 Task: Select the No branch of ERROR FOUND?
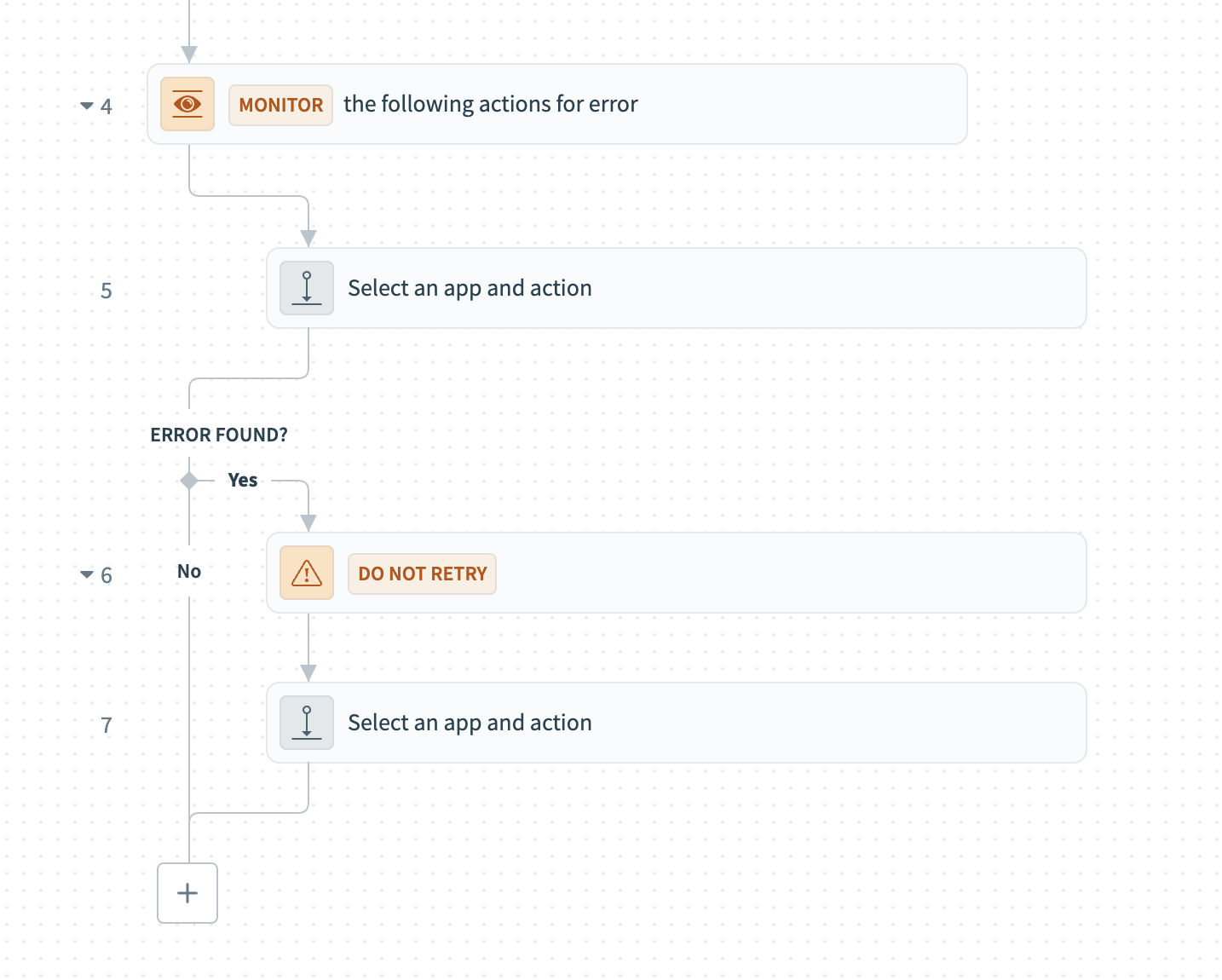point(188,571)
